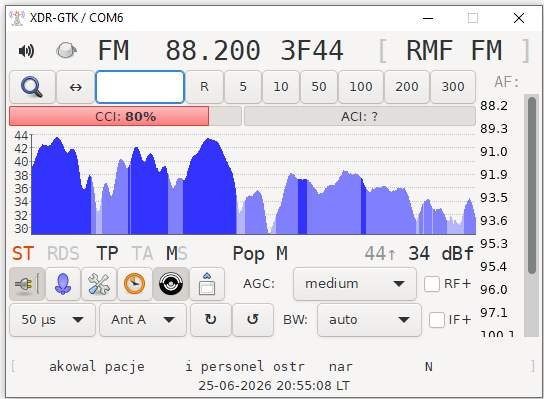The height and width of the screenshot is (399, 544).
Task: Click the greyed TA indicator
Action: [142, 253]
